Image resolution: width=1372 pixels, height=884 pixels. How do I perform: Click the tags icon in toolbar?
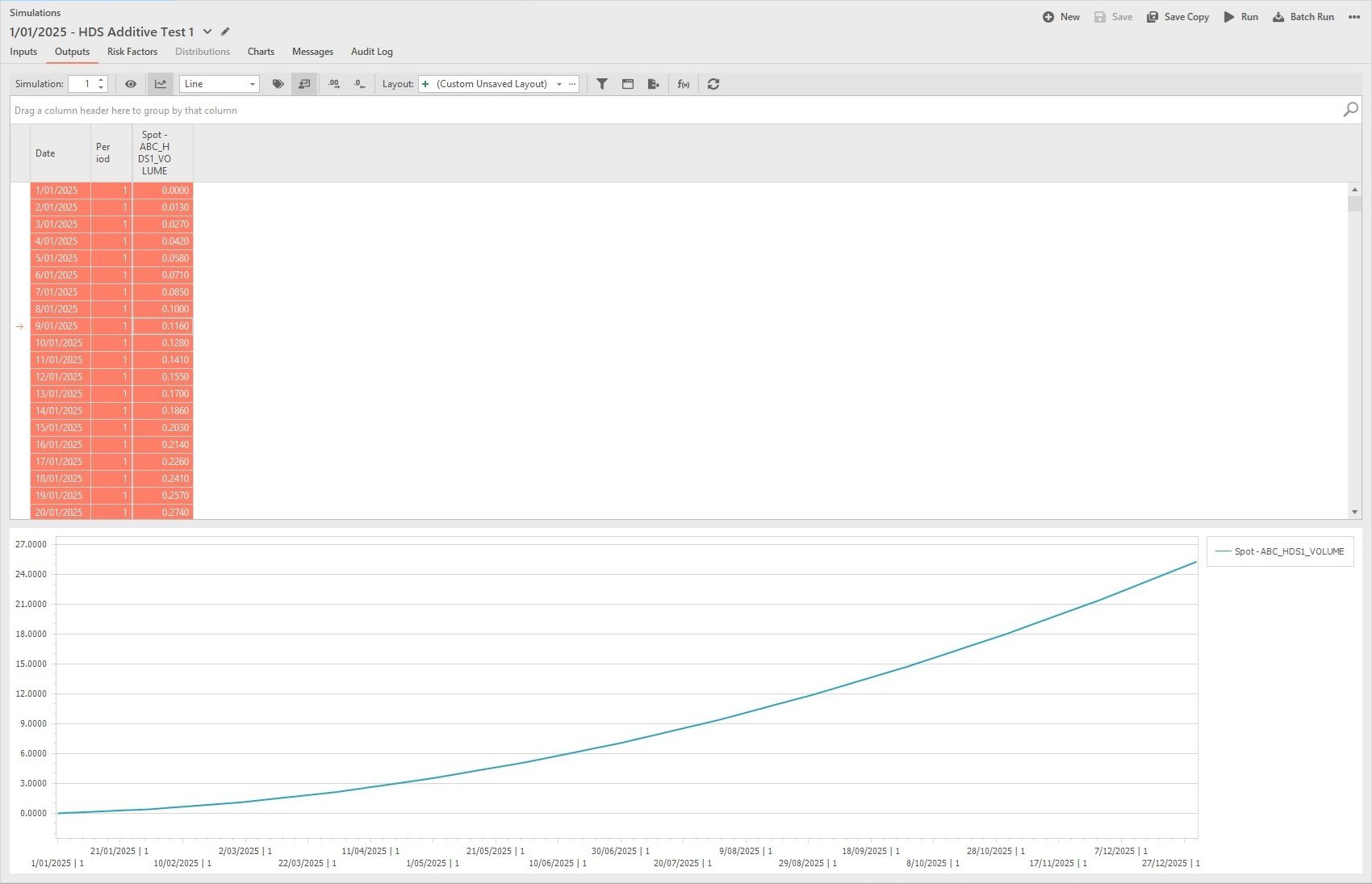click(278, 84)
